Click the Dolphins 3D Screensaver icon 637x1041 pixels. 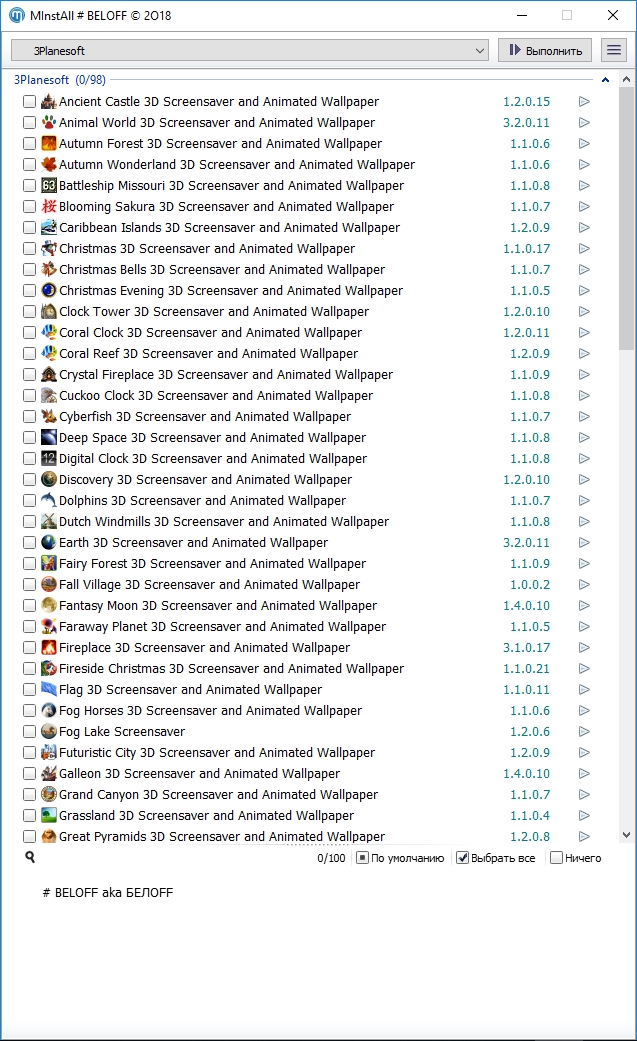coord(48,500)
